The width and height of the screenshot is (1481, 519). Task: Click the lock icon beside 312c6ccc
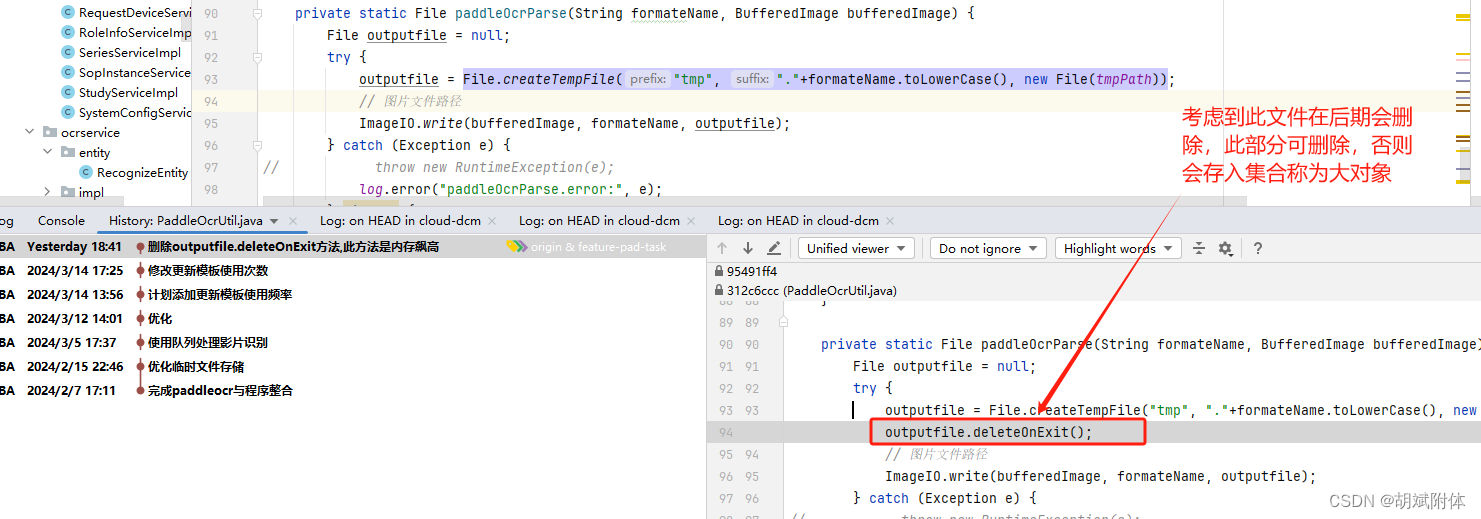[x=719, y=290]
